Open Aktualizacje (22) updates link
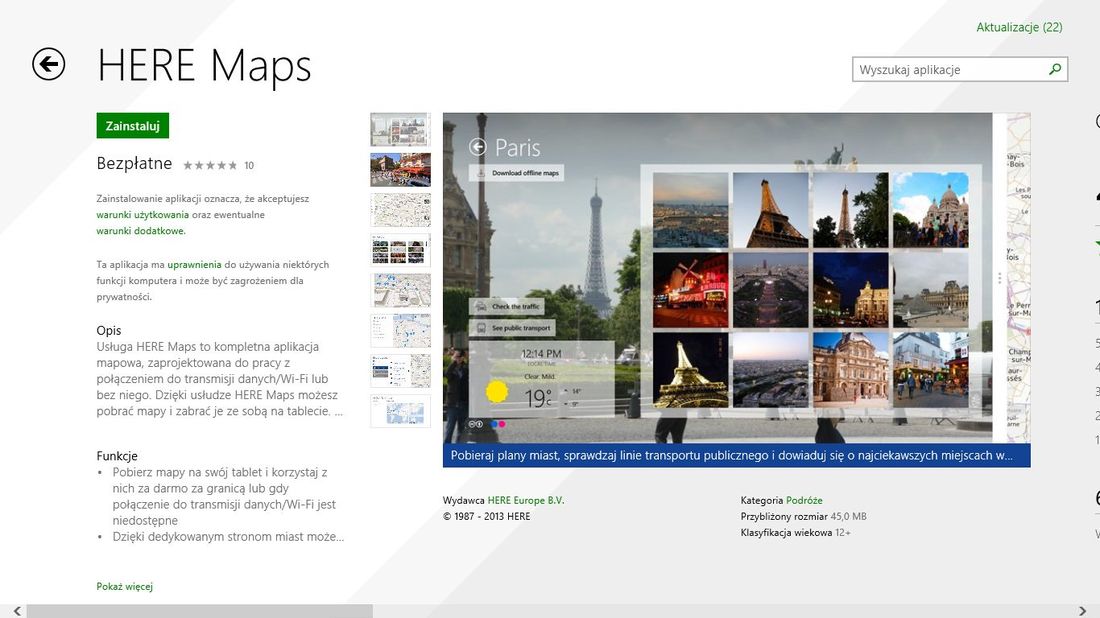This screenshot has height=618, width=1100. pyautogui.click(x=1019, y=27)
